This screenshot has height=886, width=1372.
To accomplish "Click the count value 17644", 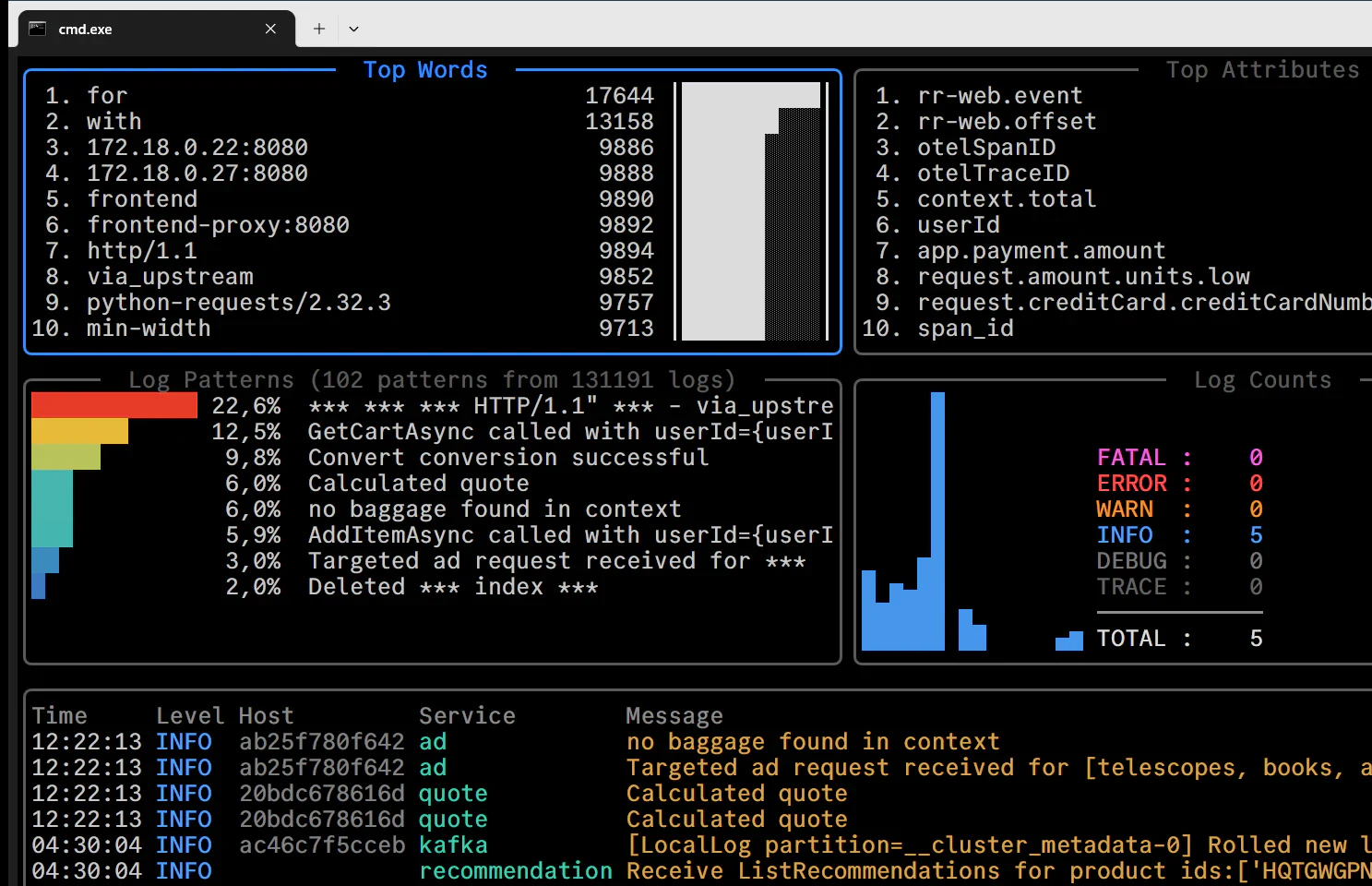I will [619, 96].
